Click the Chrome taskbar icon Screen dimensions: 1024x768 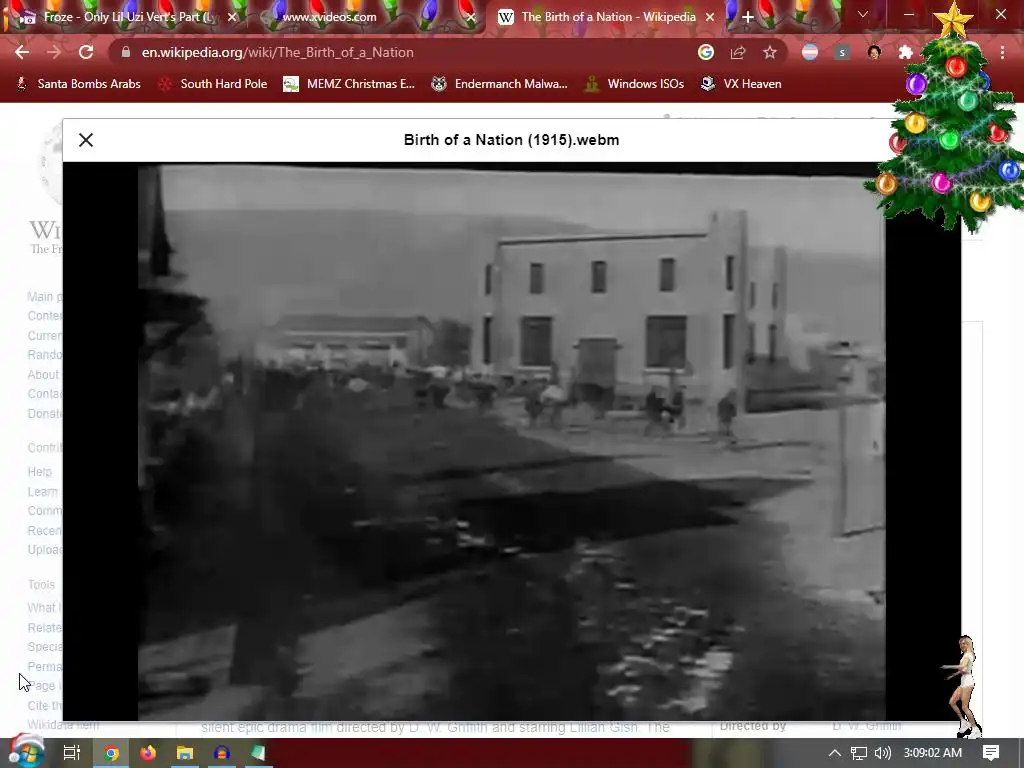click(111, 753)
